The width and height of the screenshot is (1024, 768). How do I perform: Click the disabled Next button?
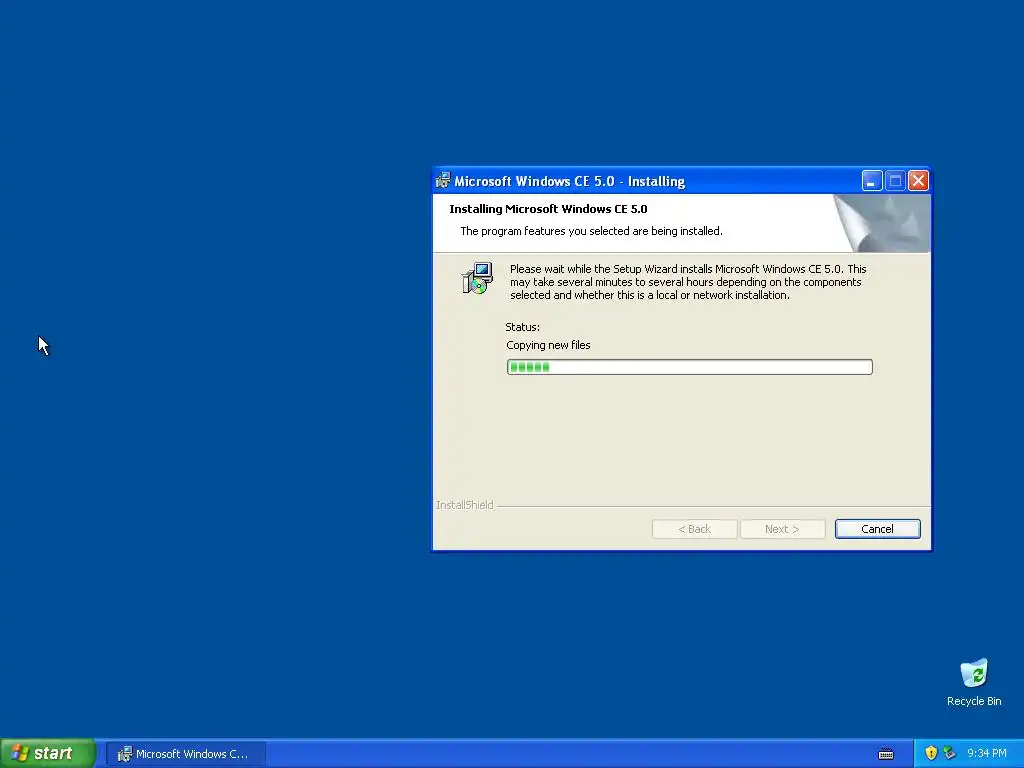[782, 529]
